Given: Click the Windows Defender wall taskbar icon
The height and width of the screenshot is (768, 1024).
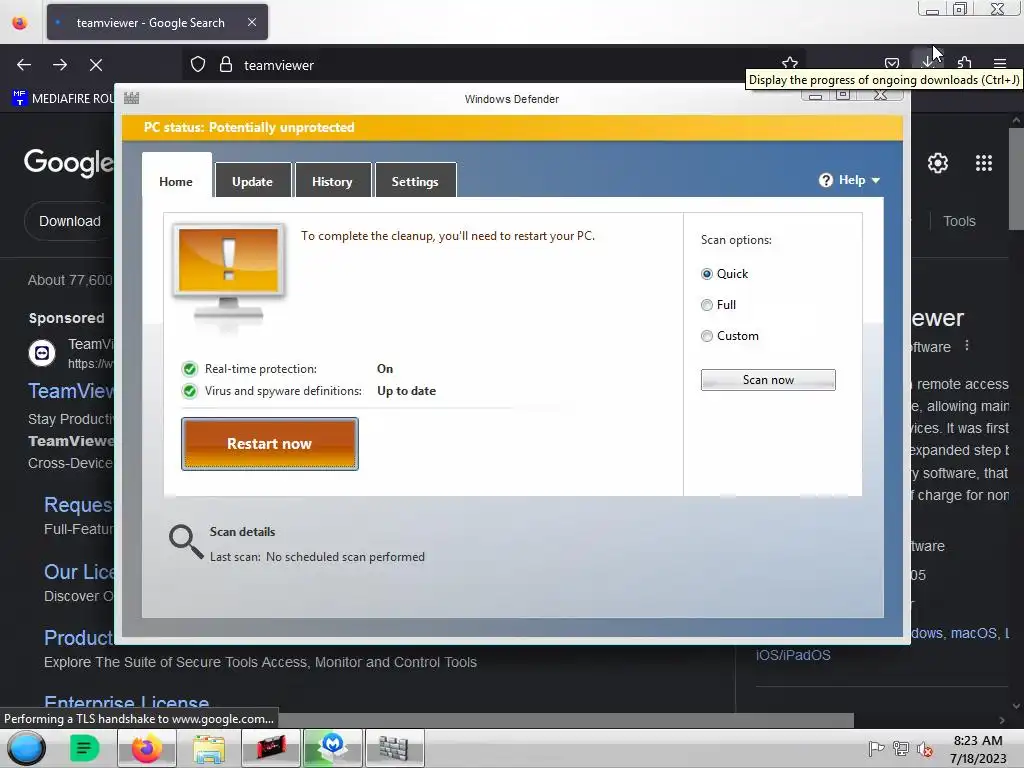Looking at the screenshot, I should (394, 748).
